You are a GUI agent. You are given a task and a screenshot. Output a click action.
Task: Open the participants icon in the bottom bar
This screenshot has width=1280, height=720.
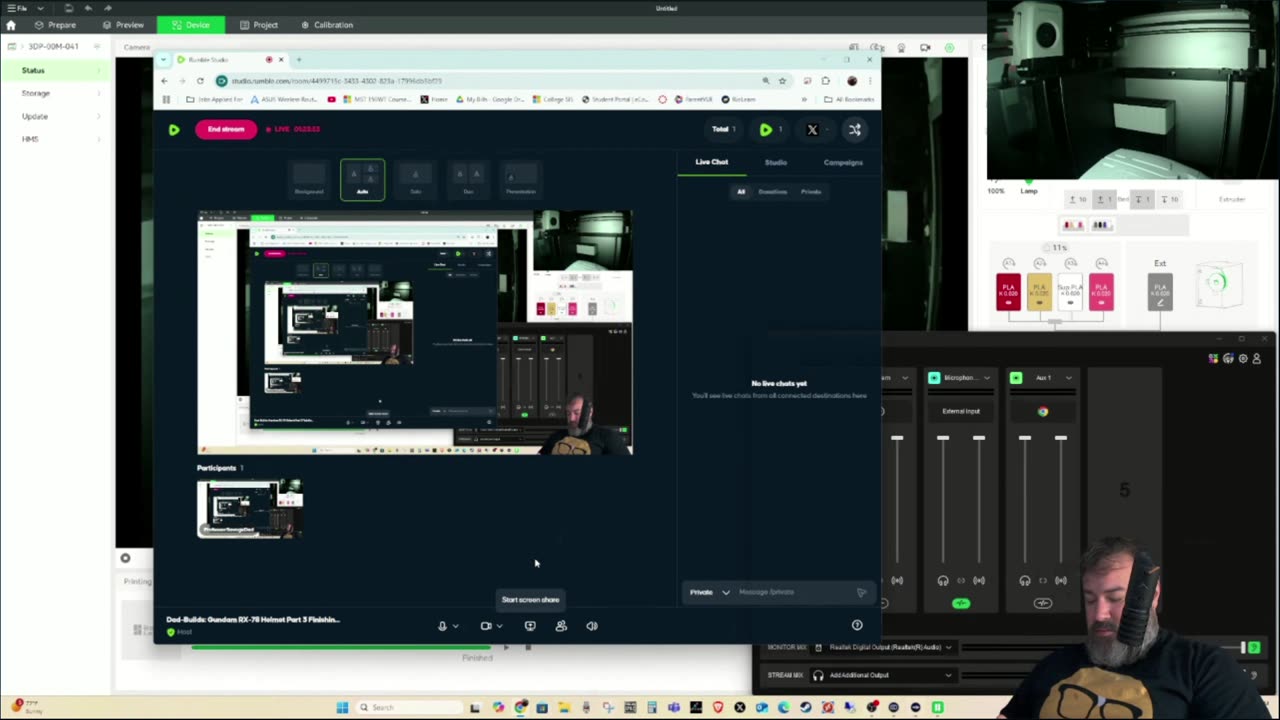[x=561, y=626]
